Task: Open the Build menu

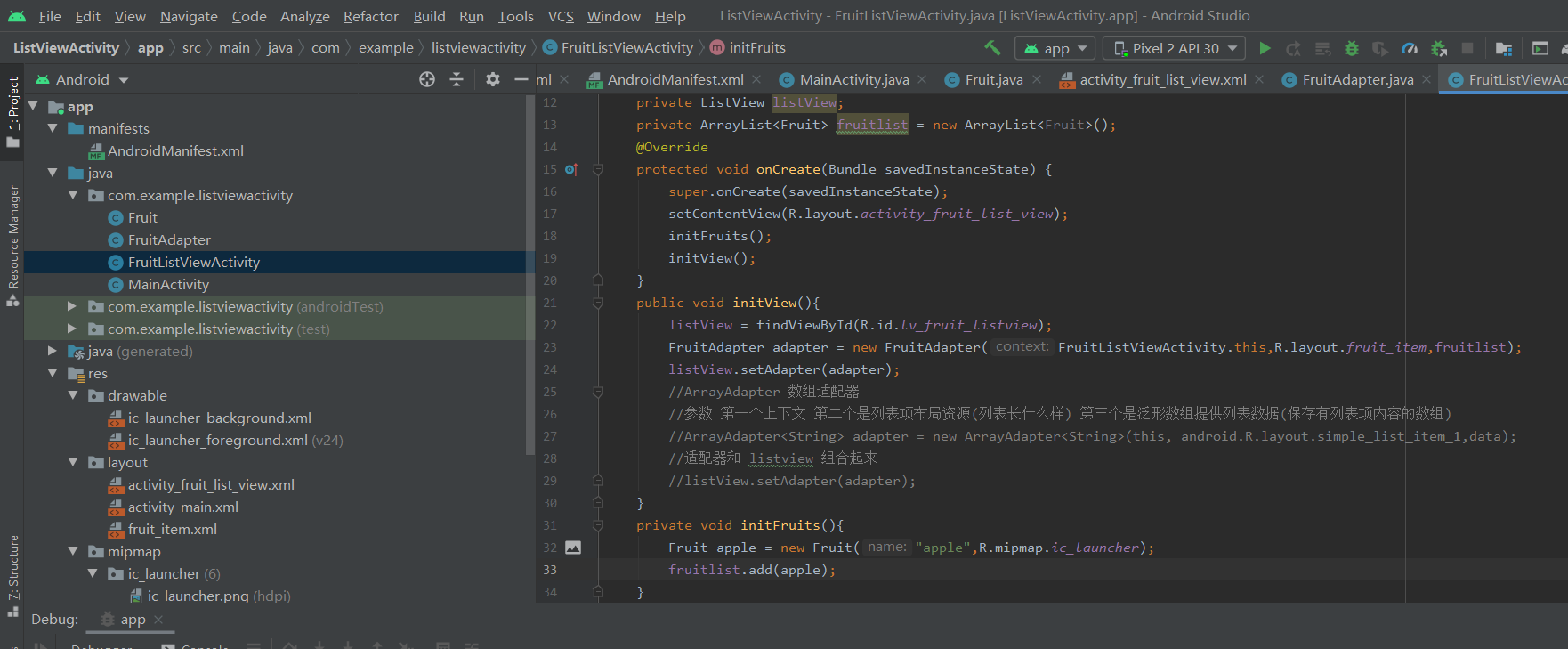Action: pyautogui.click(x=429, y=16)
